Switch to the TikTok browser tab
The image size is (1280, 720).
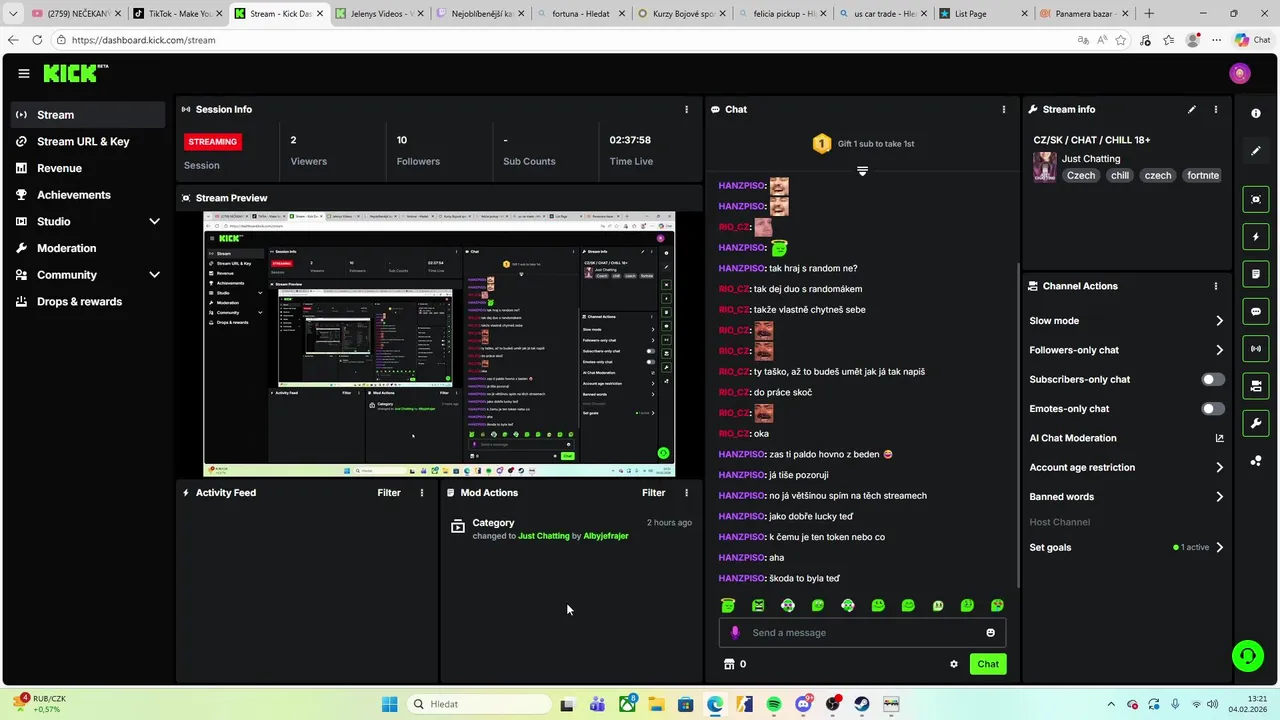click(178, 14)
